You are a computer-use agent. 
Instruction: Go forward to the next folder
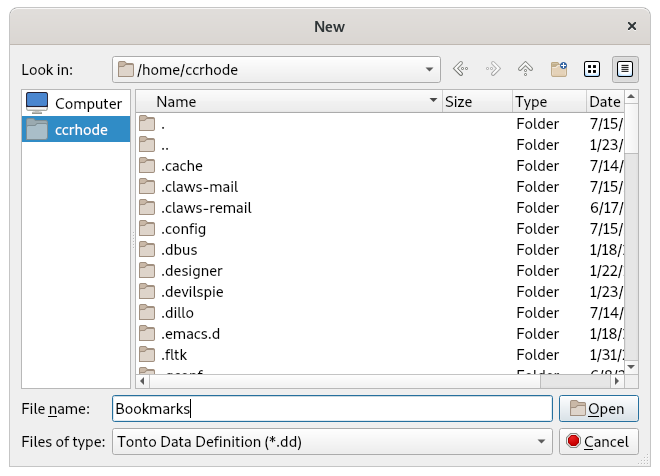tap(493, 69)
